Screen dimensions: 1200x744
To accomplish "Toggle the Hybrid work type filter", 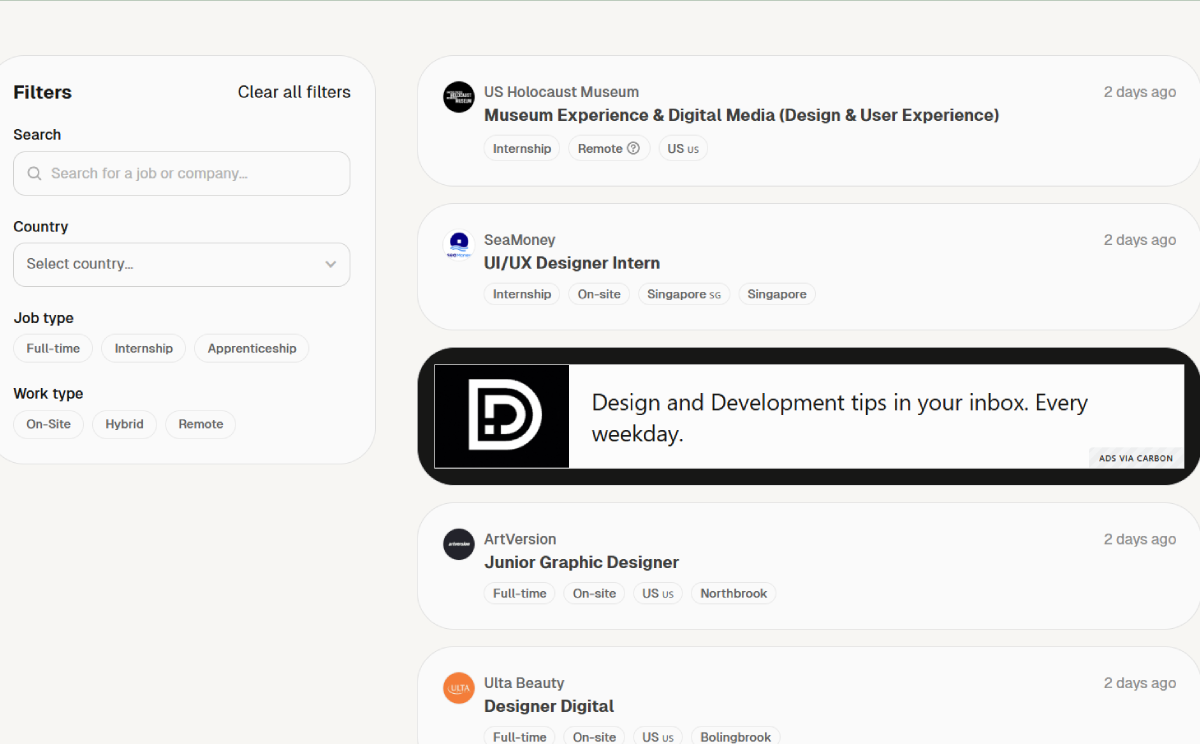I will coord(125,424).
